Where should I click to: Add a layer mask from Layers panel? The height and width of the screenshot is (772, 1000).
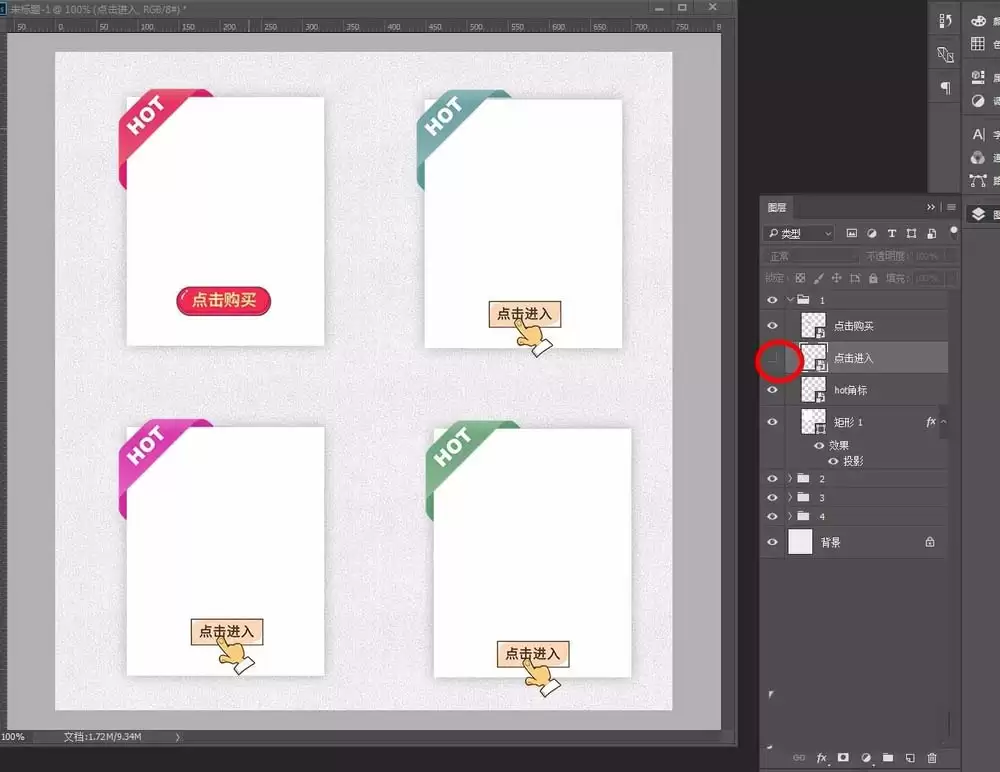point(843,758)
